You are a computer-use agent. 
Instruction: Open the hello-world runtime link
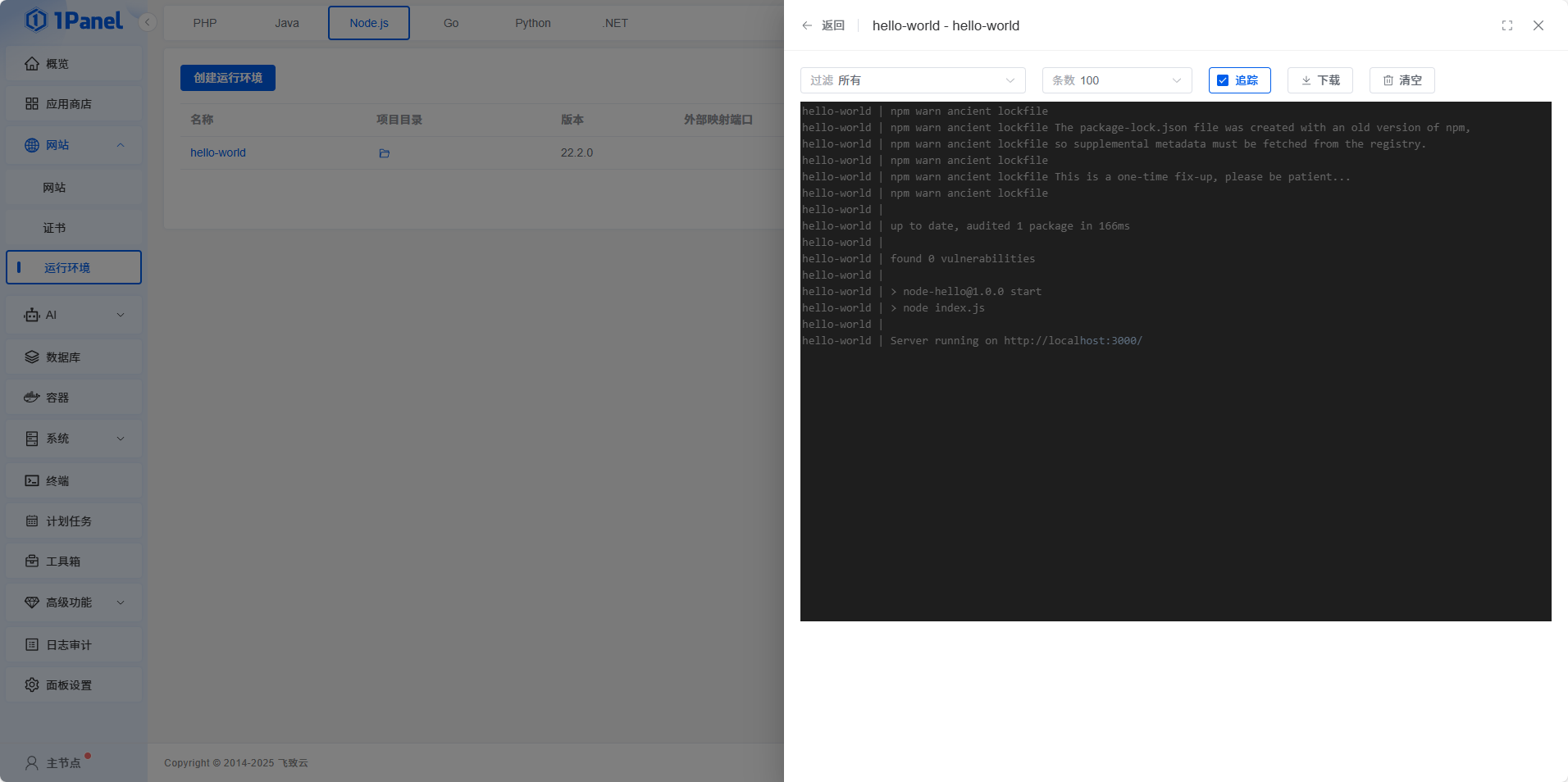click(x=218, y=152)
